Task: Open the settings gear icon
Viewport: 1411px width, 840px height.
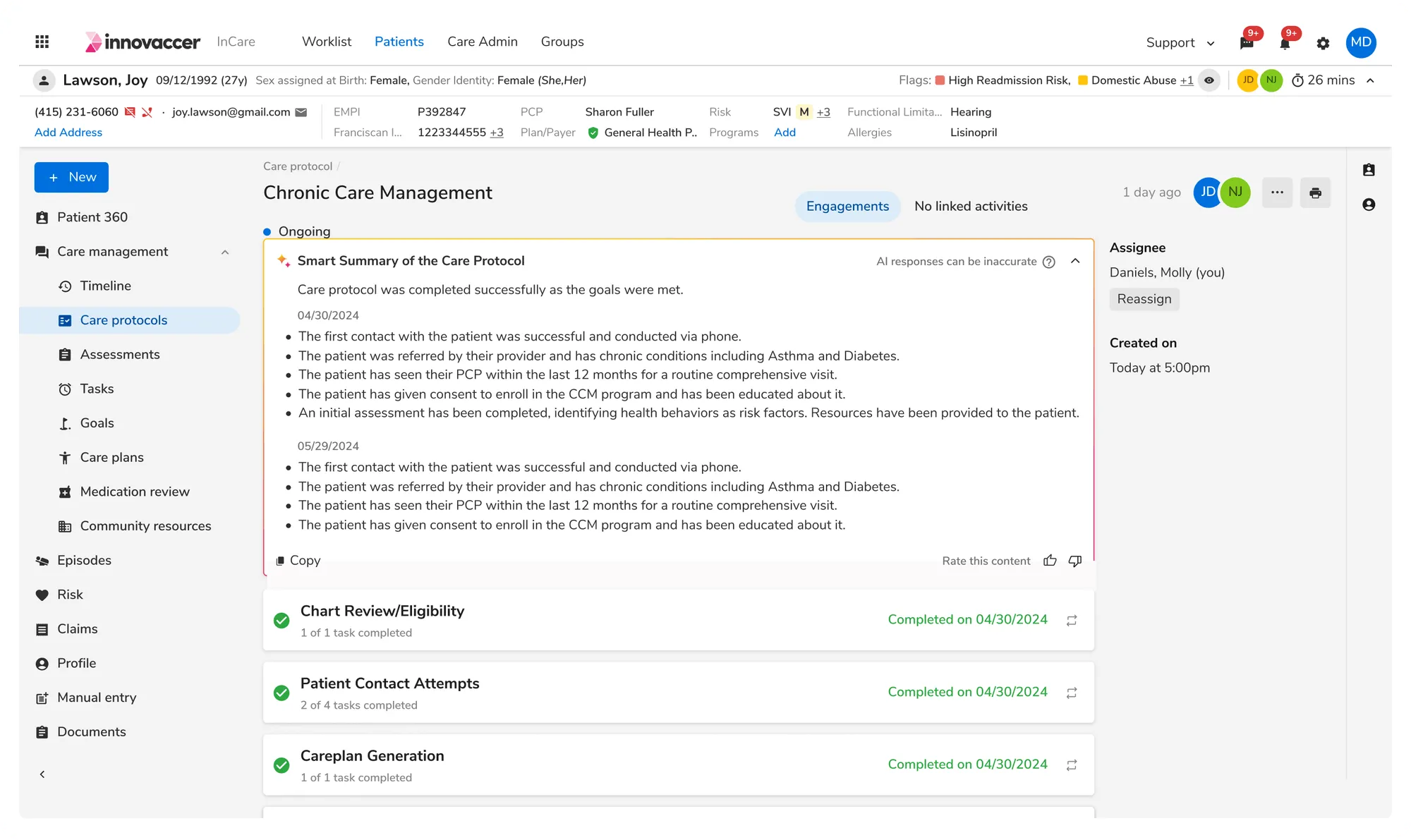Action: tap(1323, 43)
